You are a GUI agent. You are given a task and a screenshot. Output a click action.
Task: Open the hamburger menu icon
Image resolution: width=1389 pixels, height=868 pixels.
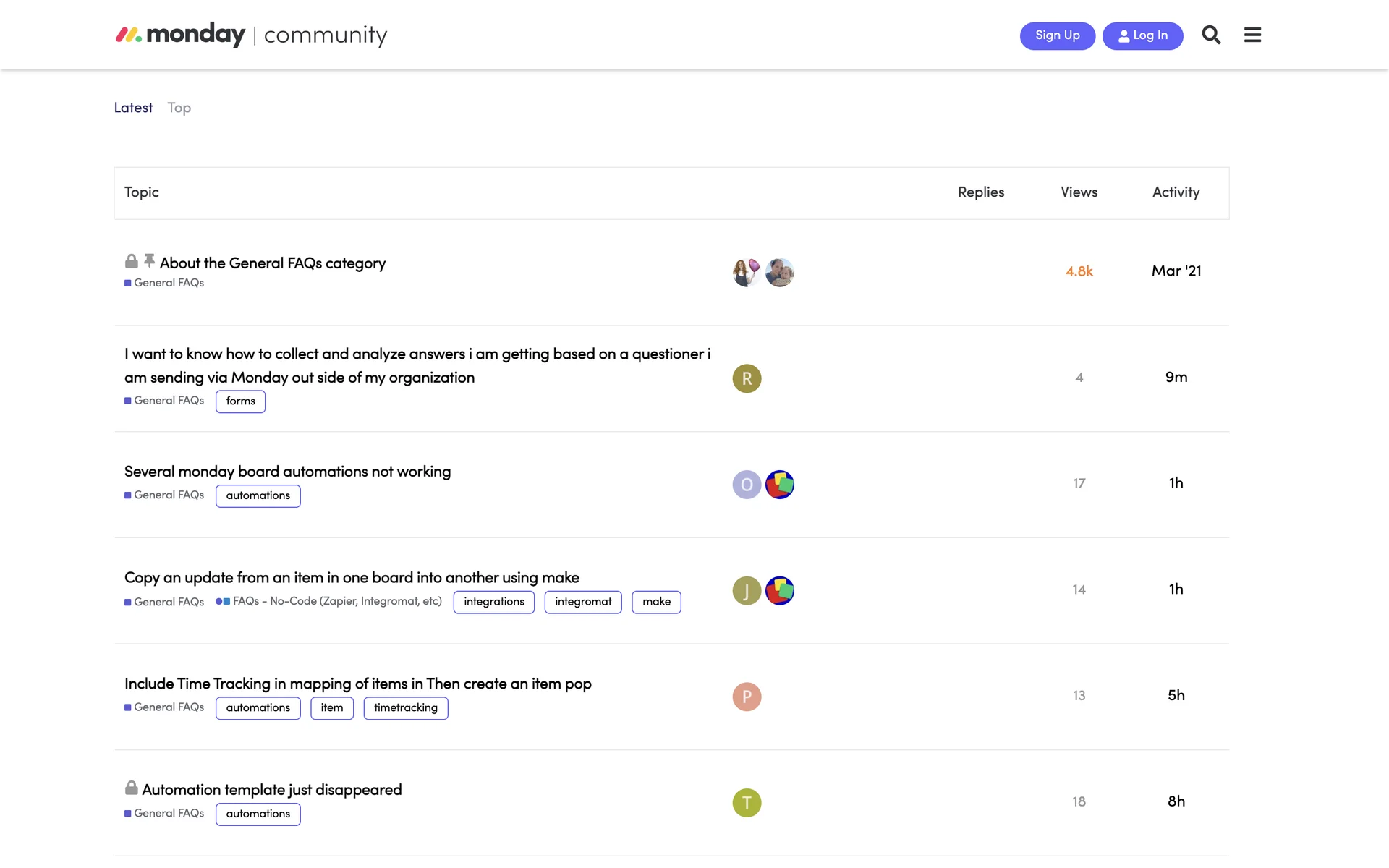(x=1252, y=35)
